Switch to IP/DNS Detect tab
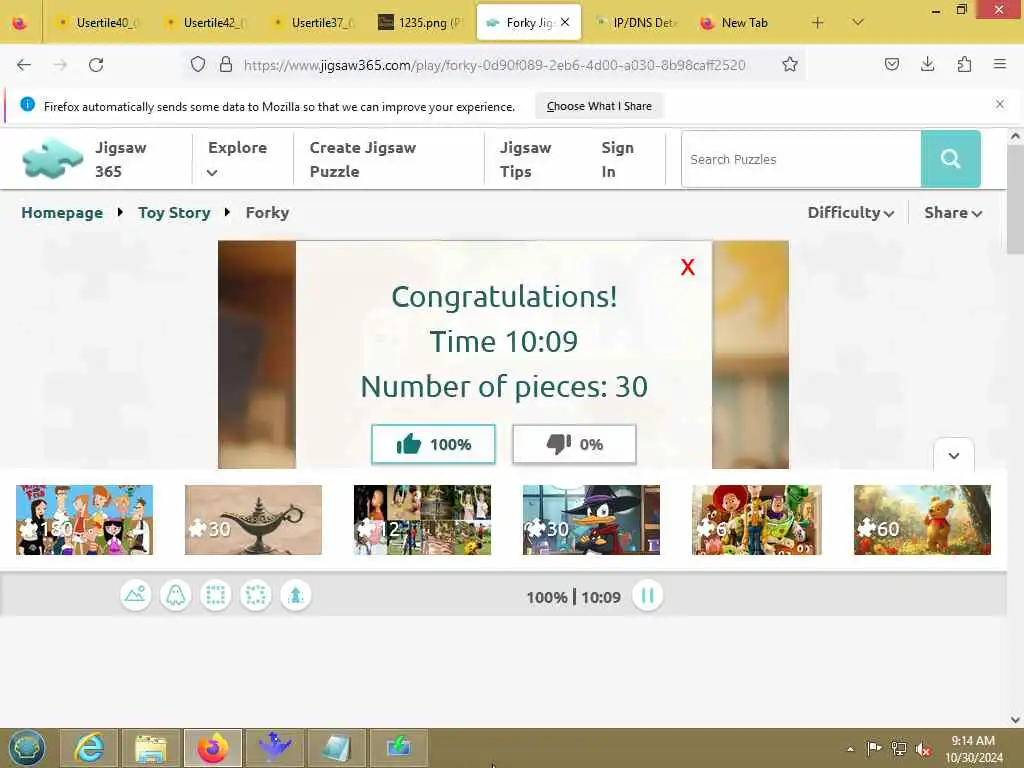 (x=637, y=23)
